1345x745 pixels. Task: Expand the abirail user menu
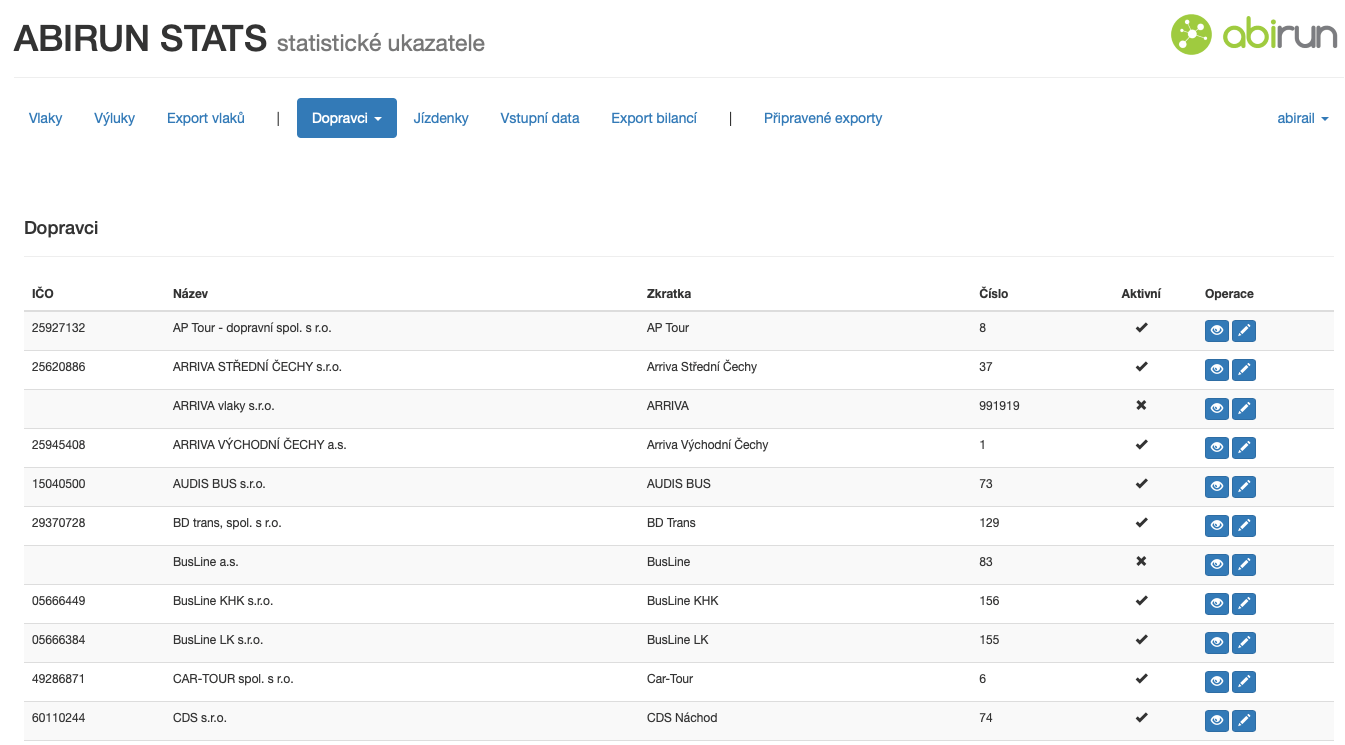point(1303,118)
